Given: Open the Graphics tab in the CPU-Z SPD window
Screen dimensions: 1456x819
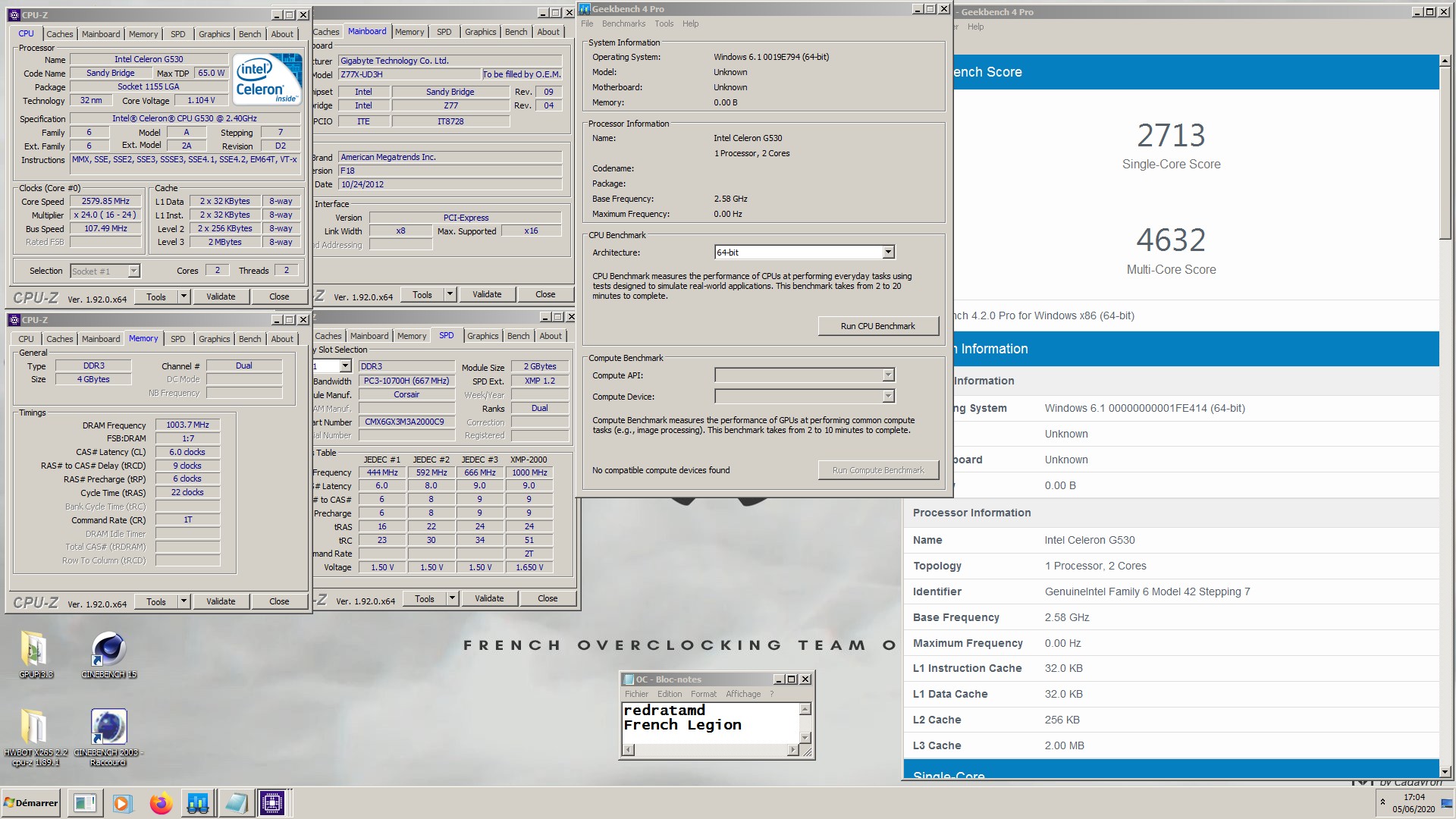Looking at the screenshot, I should pos(482,336).
